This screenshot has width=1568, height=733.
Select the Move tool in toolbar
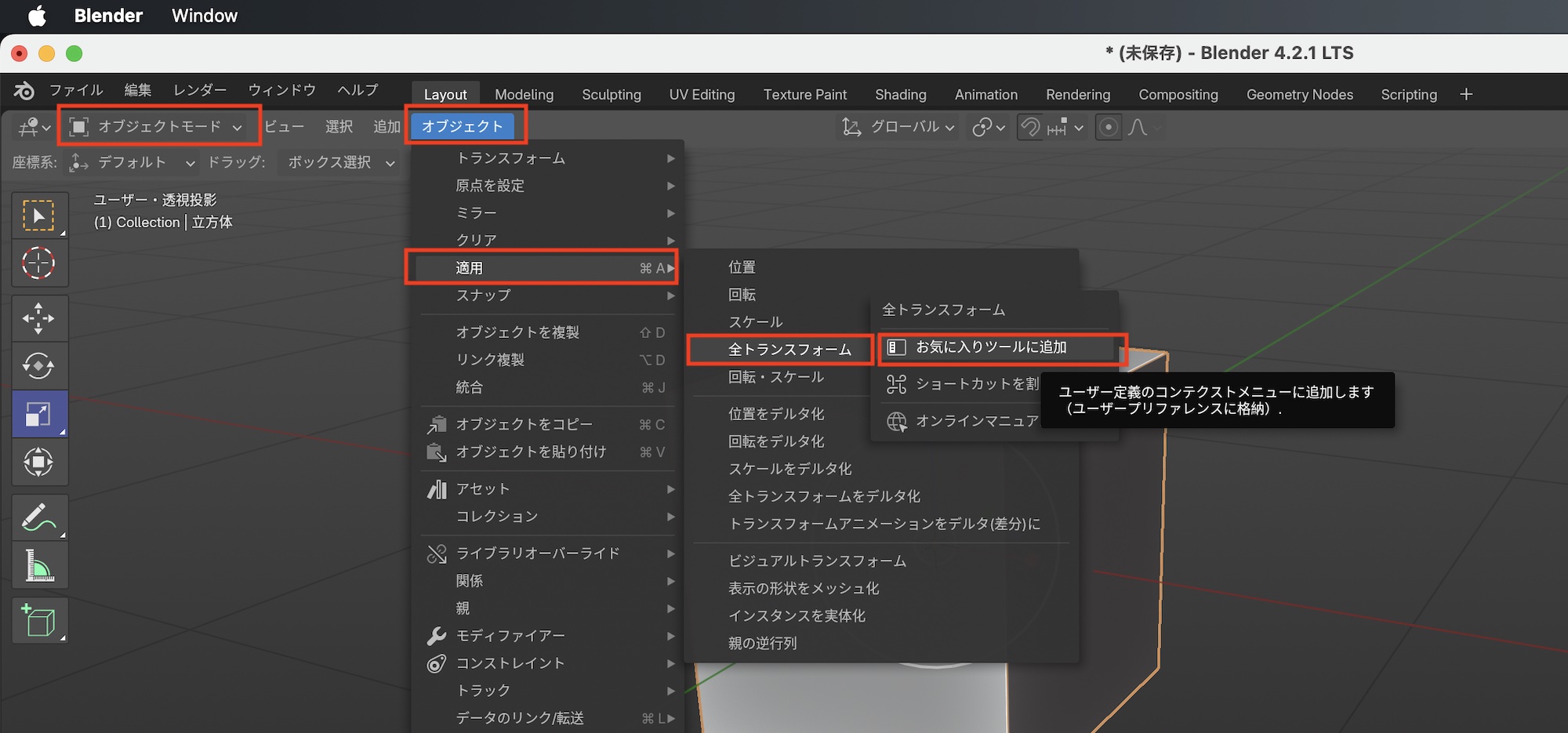point(38,318)
